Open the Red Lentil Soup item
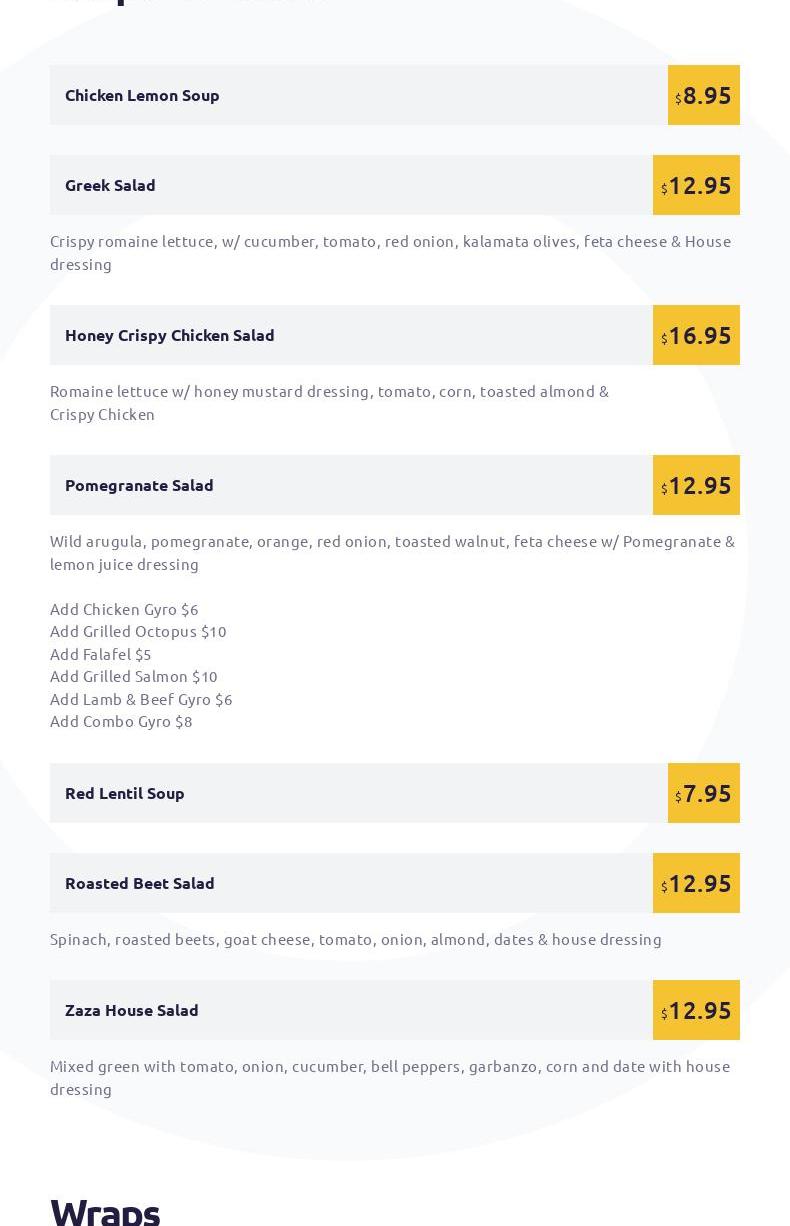The width and height of the screenshot is (790, 1226). coord(125,793)
